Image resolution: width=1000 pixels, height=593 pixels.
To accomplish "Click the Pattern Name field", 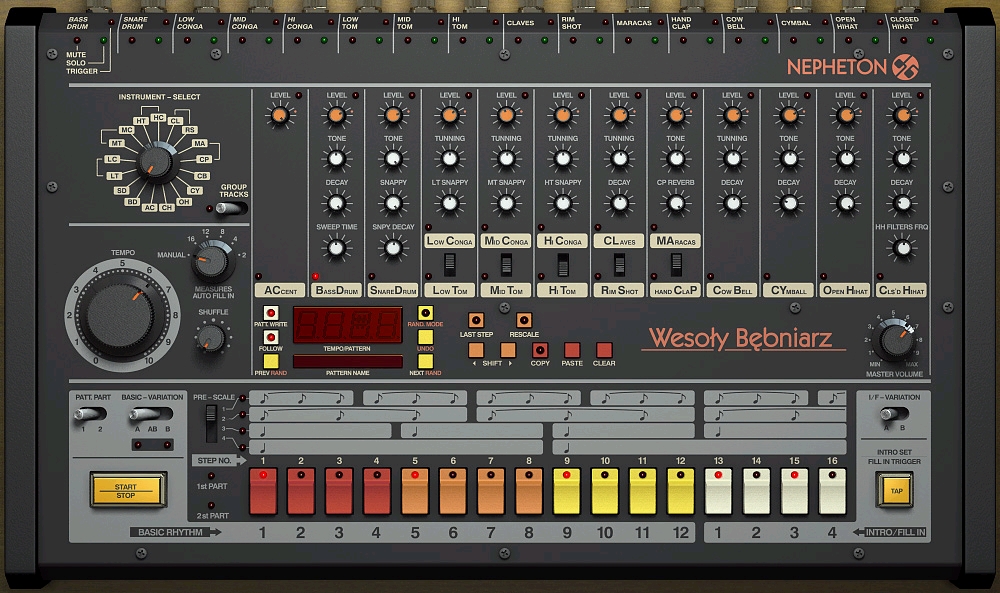I will tap(348, 362).
